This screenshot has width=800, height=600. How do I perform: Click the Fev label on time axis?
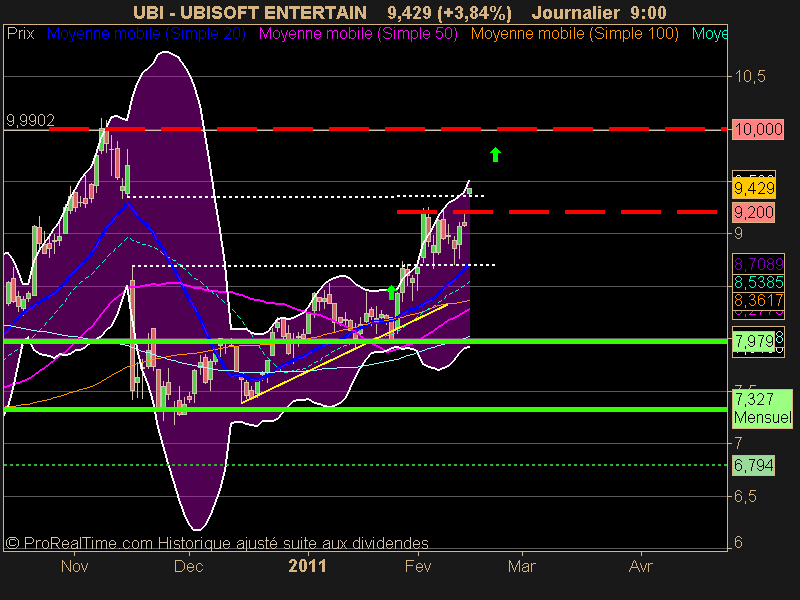[x=418, y=566]
